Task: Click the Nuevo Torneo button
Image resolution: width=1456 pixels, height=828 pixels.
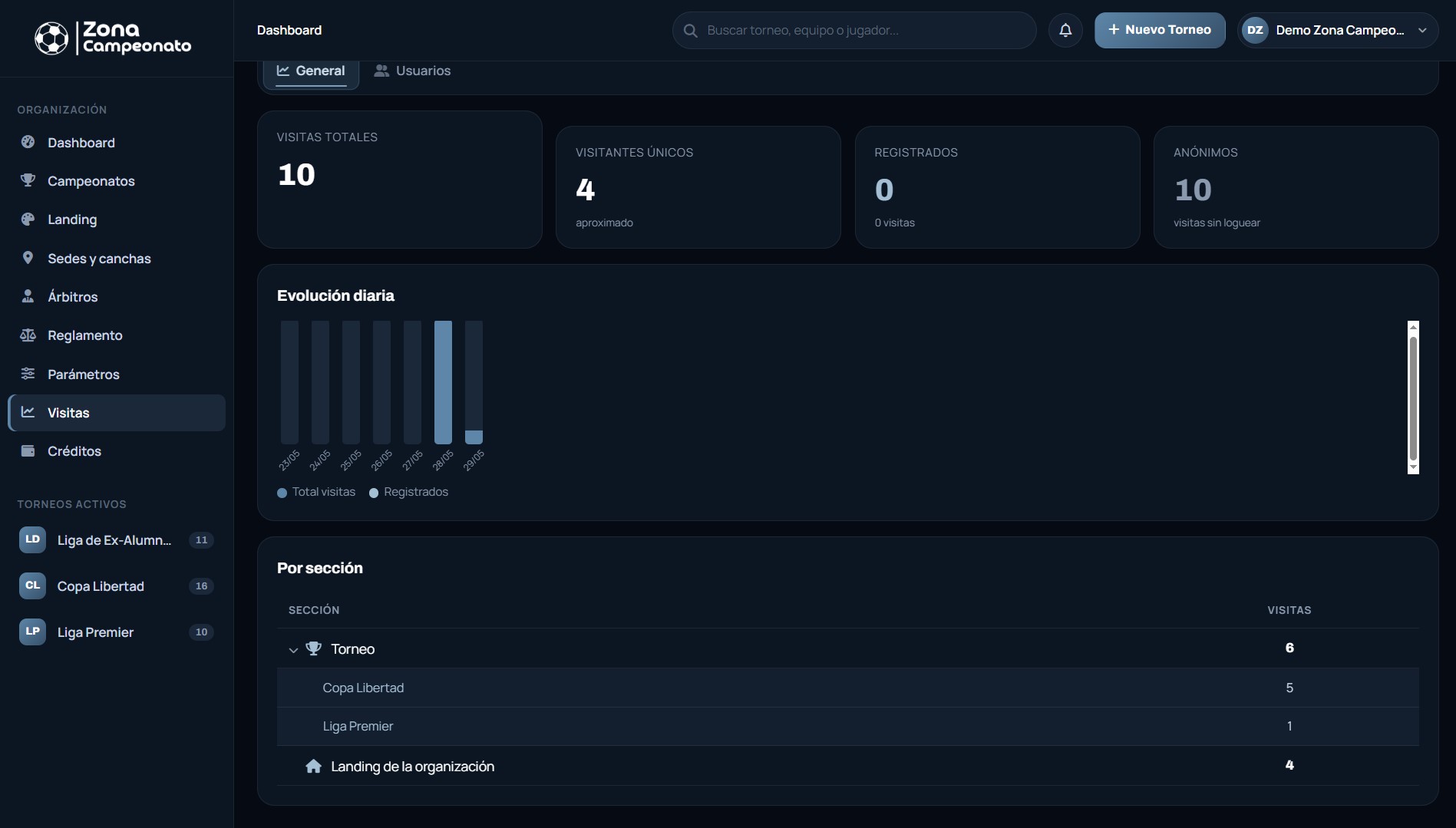Action: coord(1160,30)
